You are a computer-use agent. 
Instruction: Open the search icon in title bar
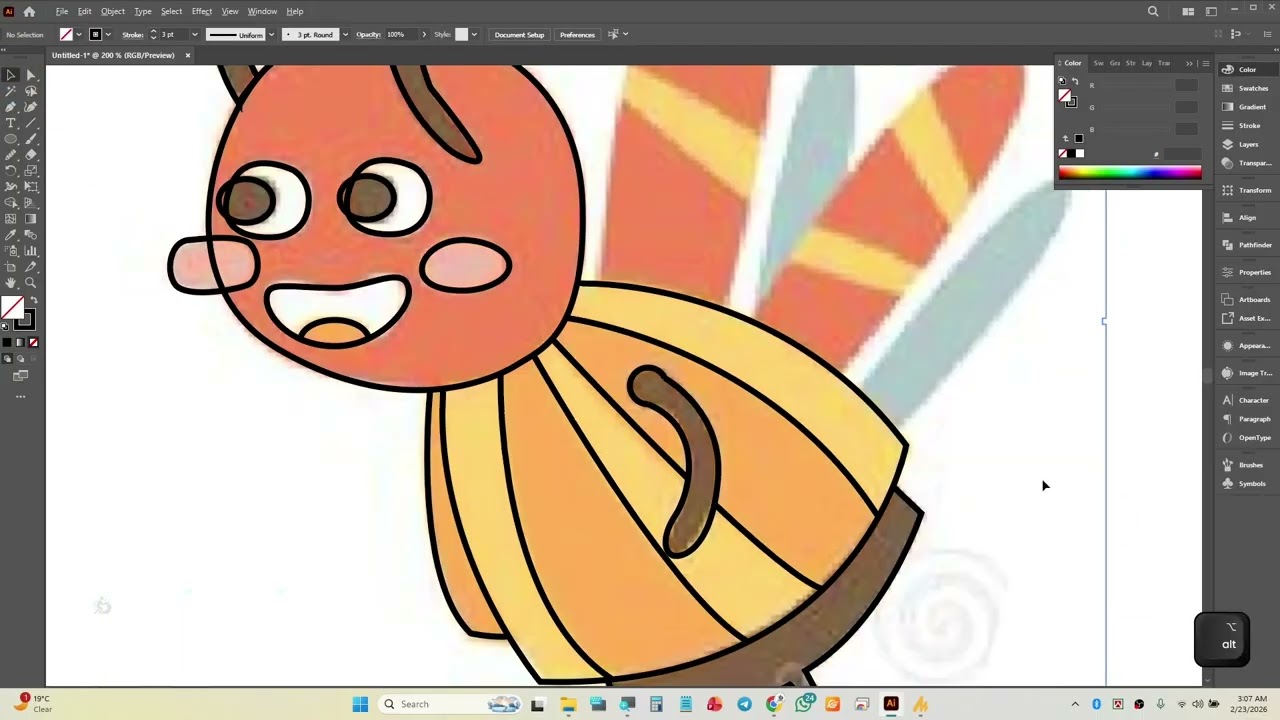tap(1153, 11)
